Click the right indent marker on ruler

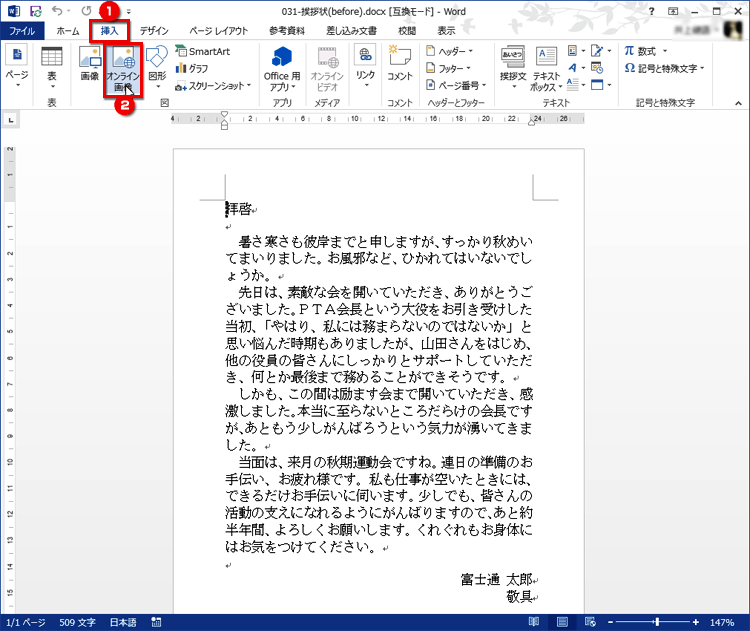click(531, 122)
